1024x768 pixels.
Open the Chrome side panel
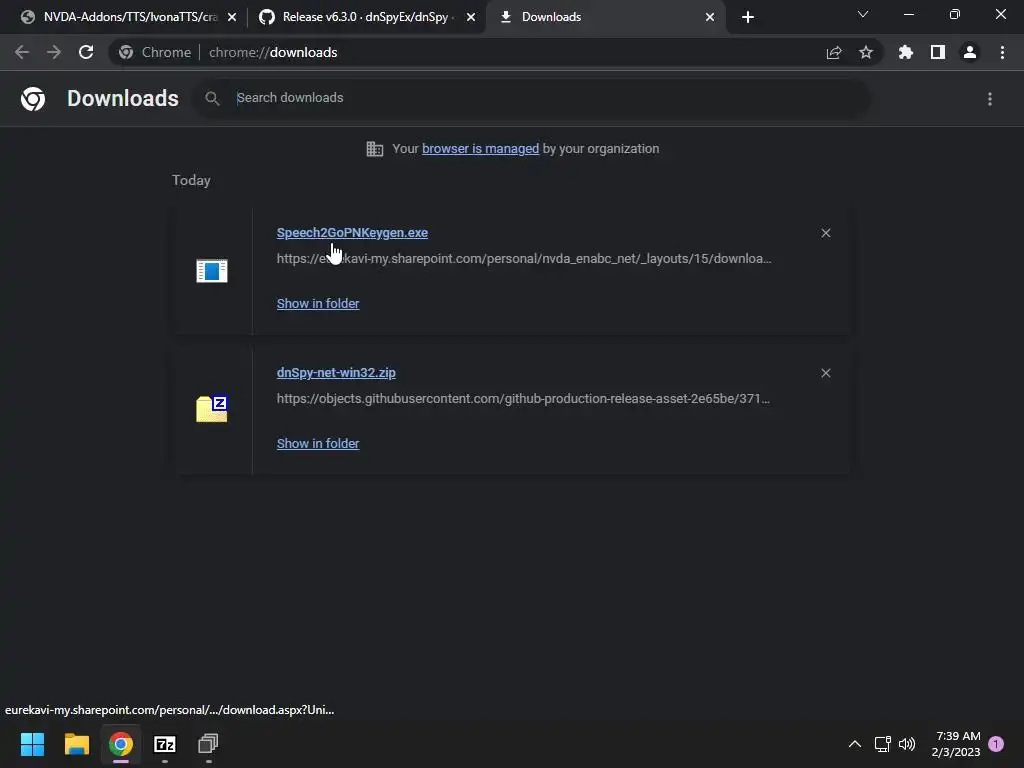[938, 52]
